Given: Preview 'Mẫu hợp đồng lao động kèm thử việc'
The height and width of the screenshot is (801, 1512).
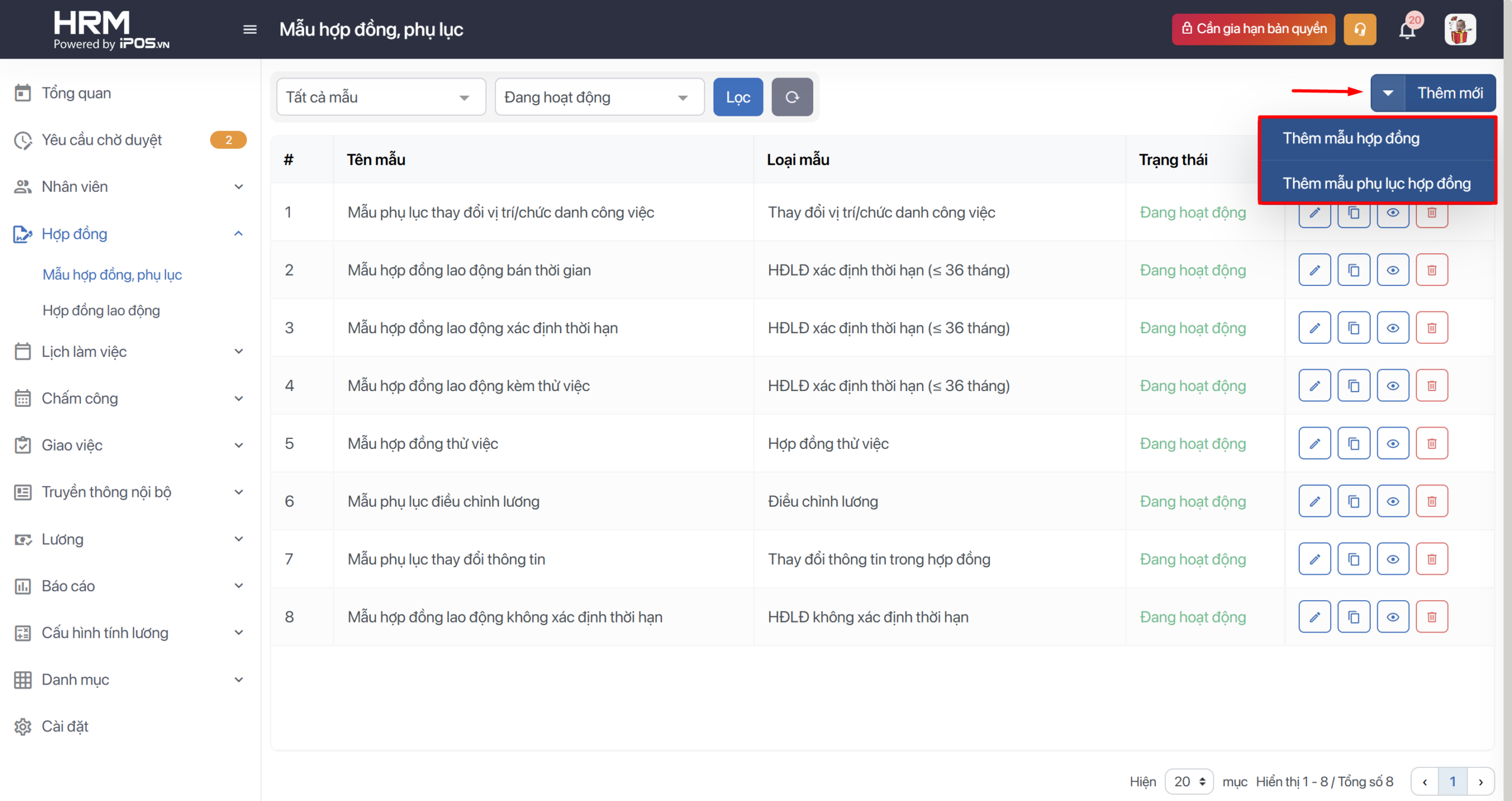Looking at the screenshot, I should (x=1393, y=386).
